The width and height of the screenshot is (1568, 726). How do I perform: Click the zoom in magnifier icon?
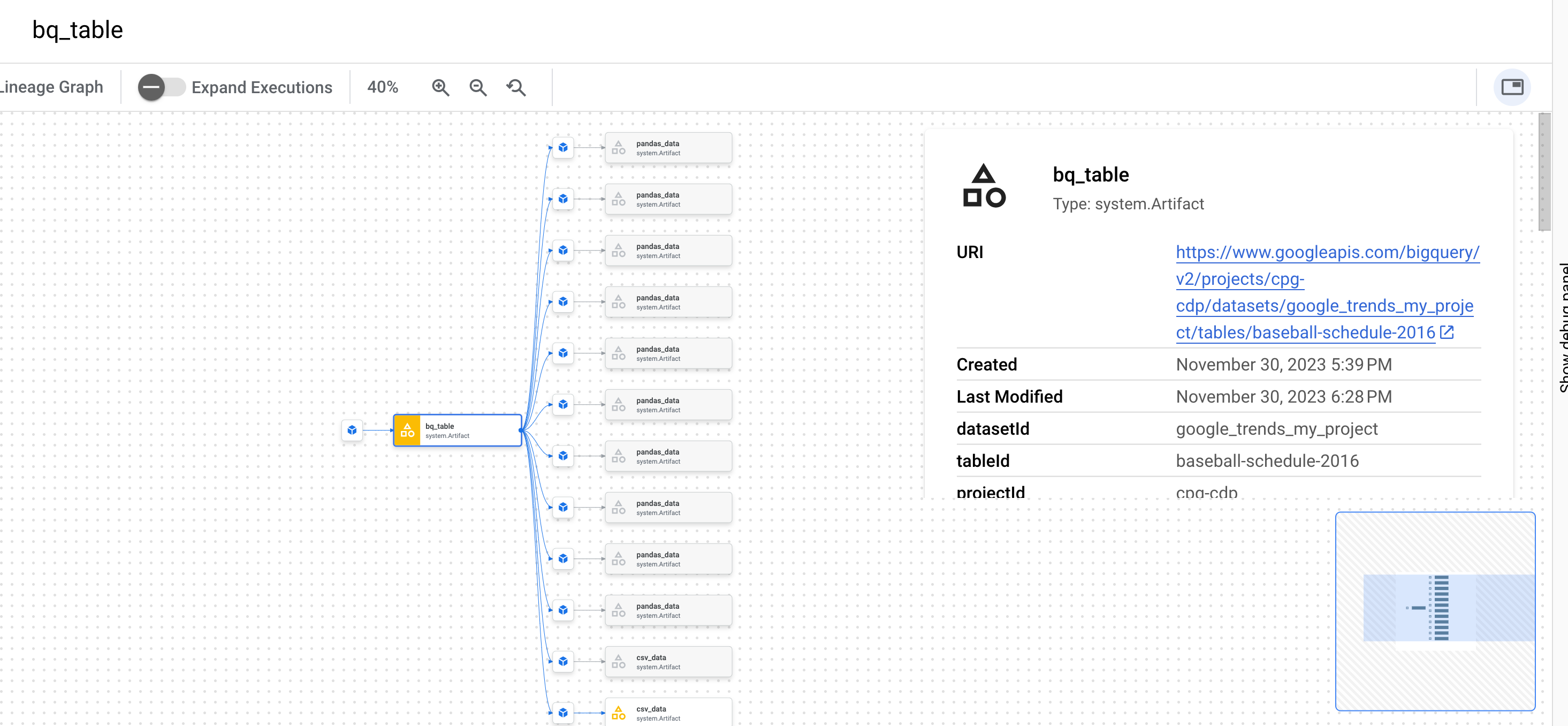tap(440, 88)
